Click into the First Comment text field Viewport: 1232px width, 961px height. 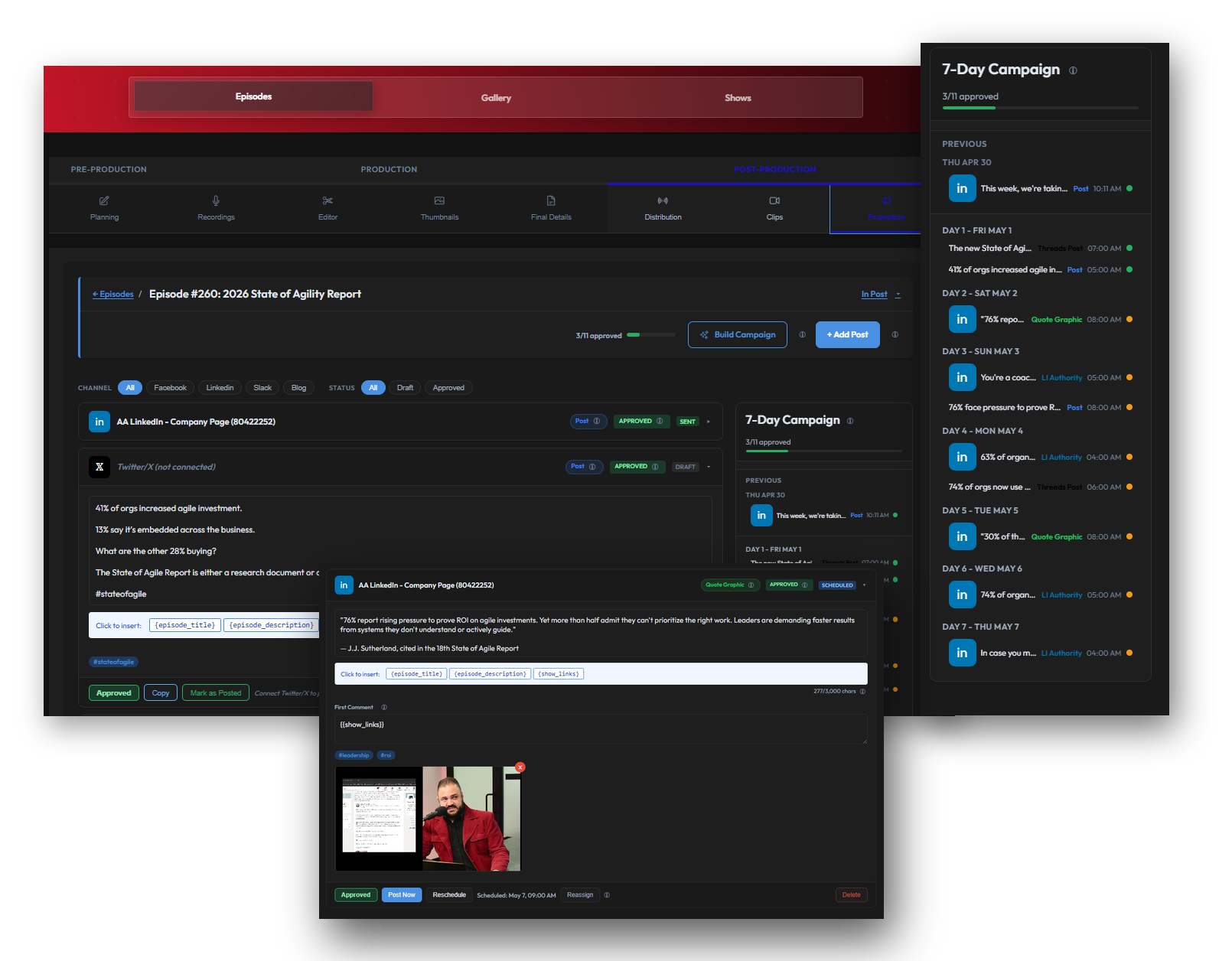pyautogui.click(x=601, y=729)
